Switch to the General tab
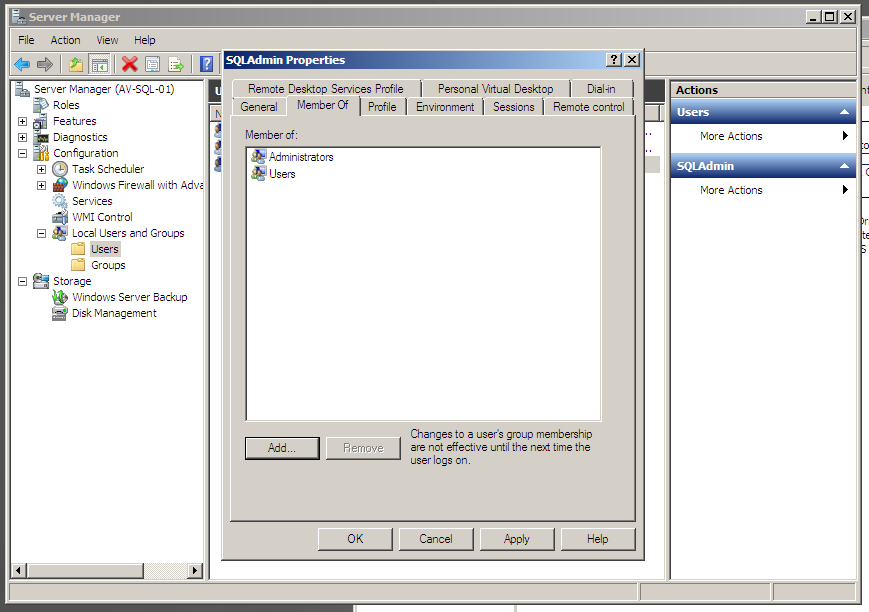869x612 pixels. pos(259,107)
